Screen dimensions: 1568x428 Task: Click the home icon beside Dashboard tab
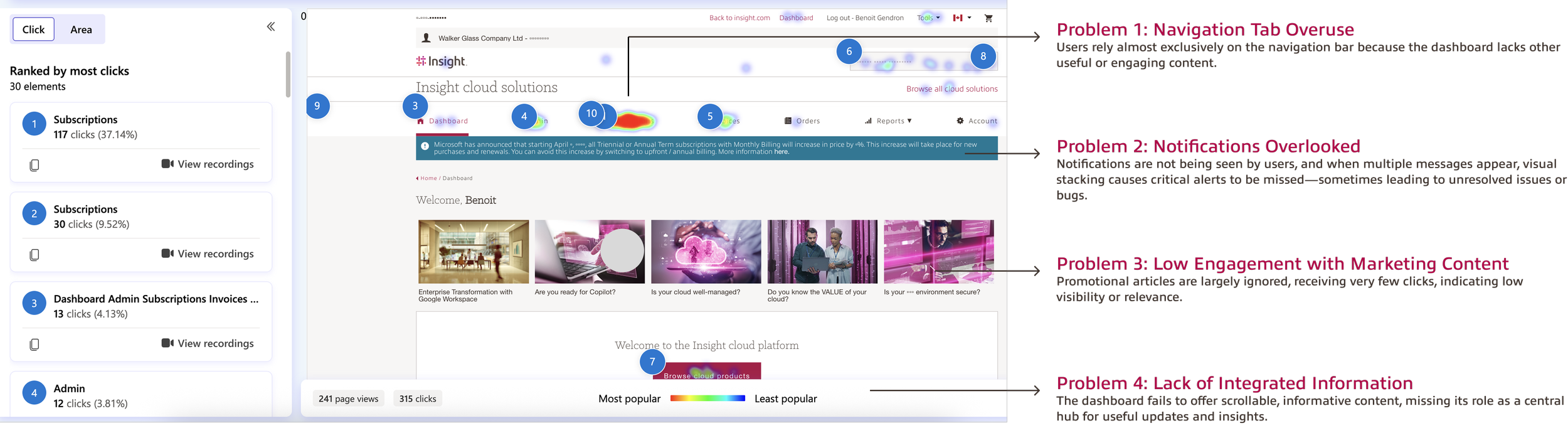pos(421,121)
